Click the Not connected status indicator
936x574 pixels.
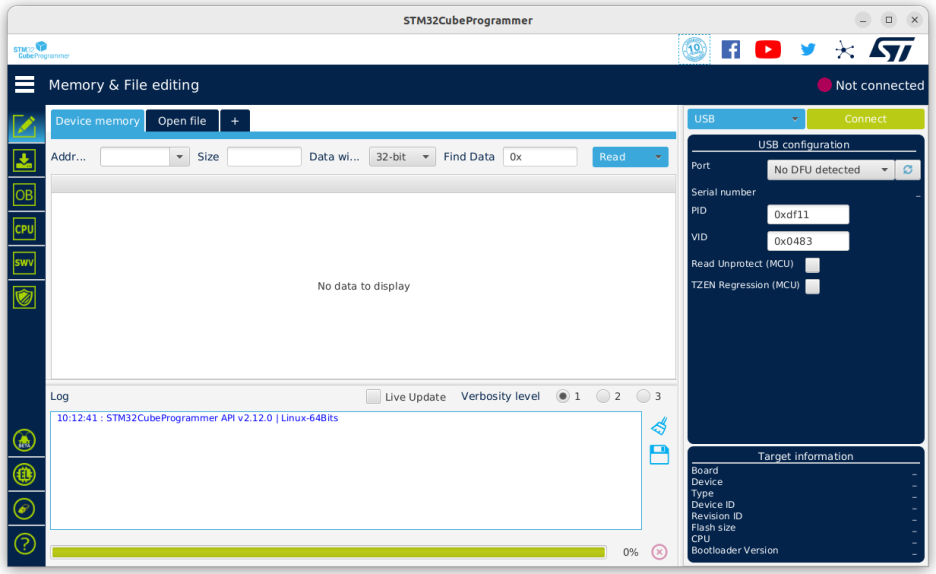(870, 85)
